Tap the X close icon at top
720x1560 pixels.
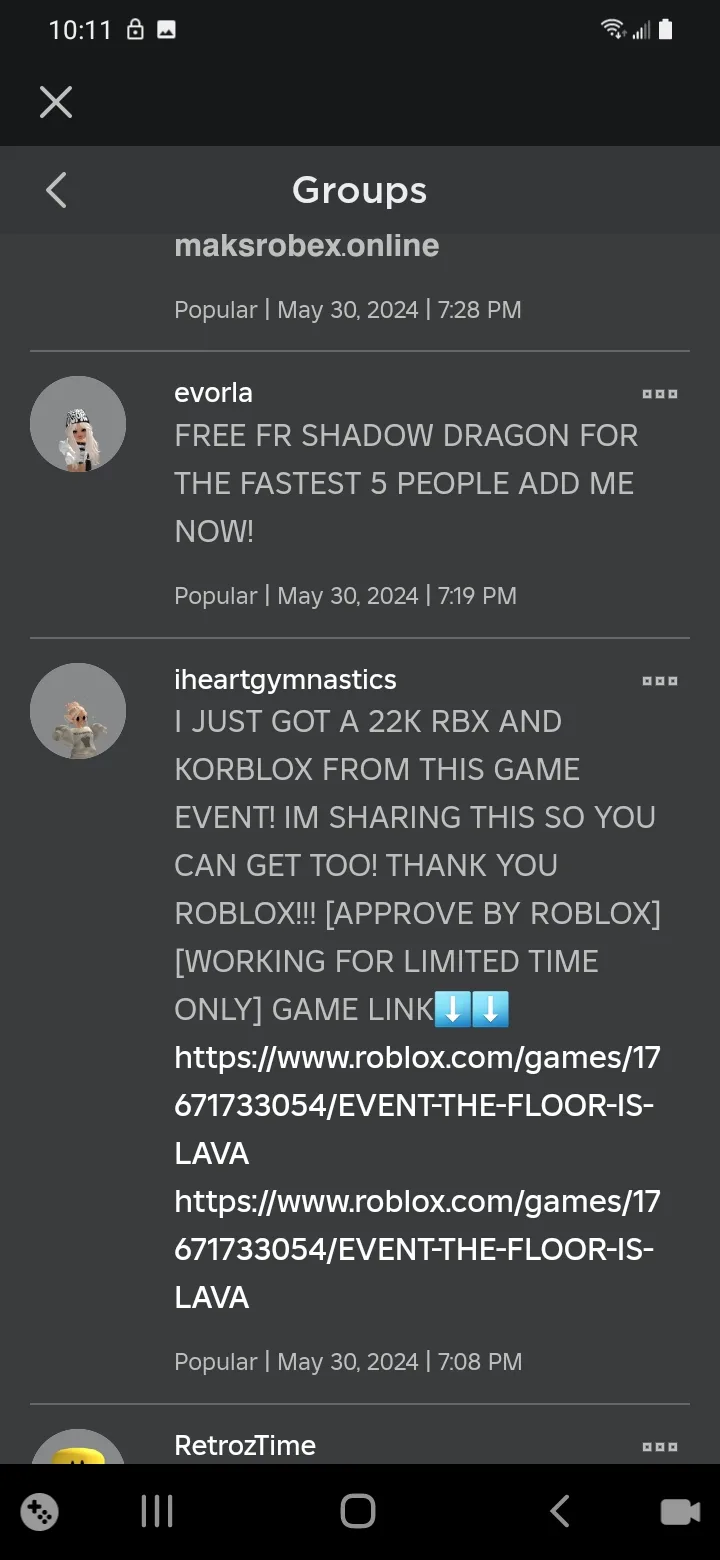click(56, 101)
